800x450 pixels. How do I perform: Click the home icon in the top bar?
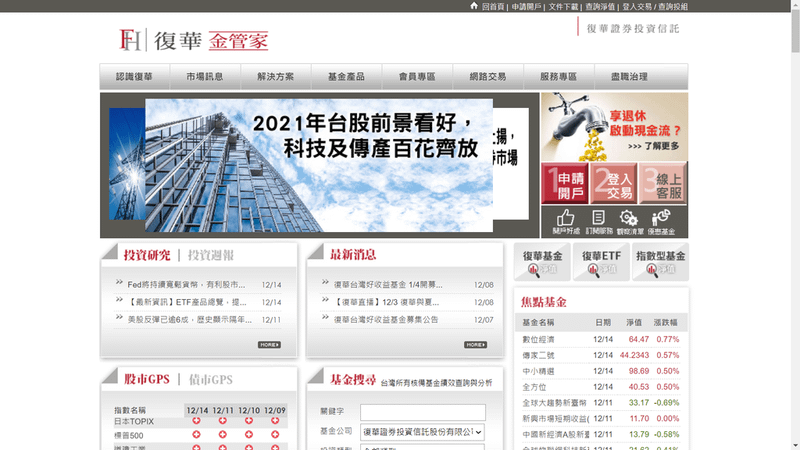(474, 6)
